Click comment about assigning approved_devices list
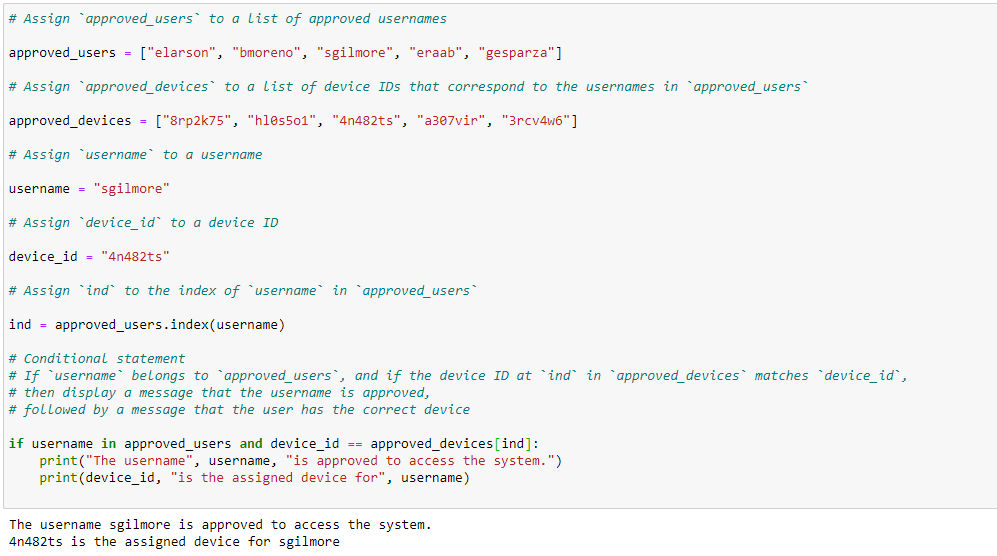The height and width of the screenshot is (556, 997). [x=408, y=87]
